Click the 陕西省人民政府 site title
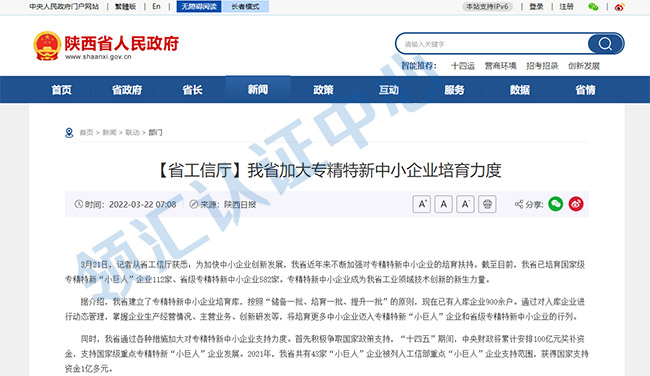The width and height of the screenshot is (650, 376). click(121, 43)
